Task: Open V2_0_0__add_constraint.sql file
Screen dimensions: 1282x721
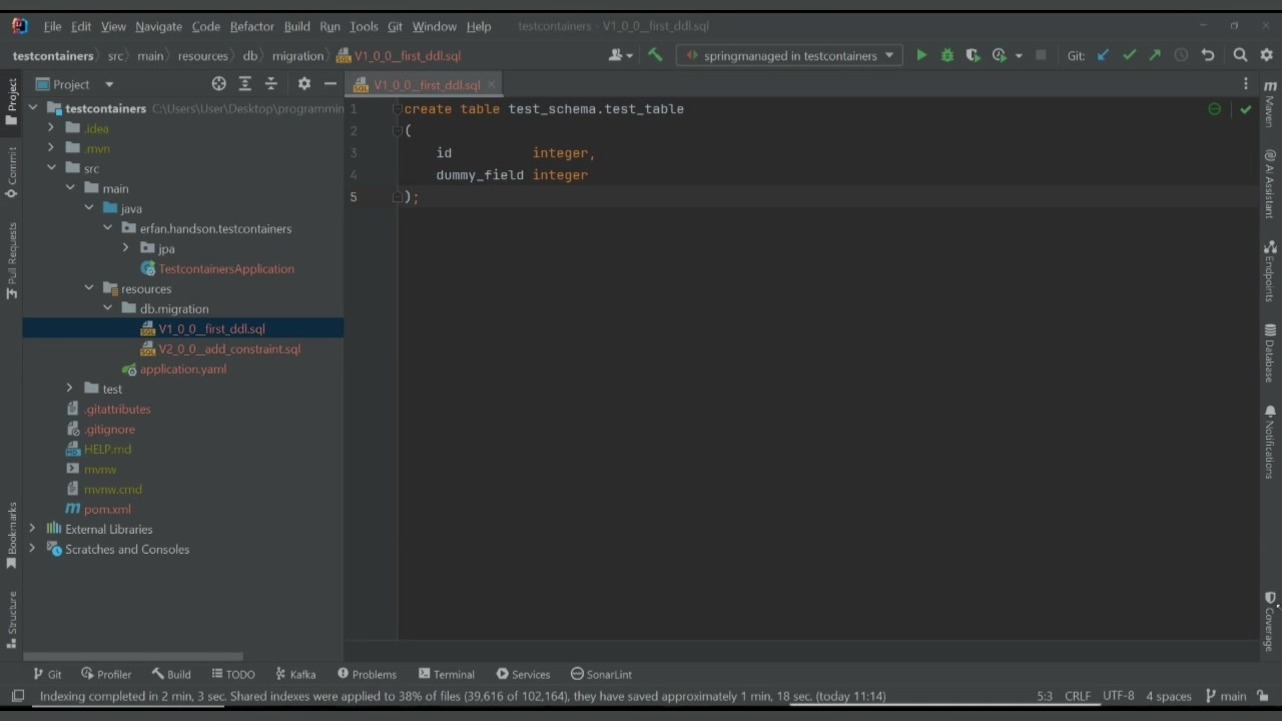Action: 228,349
